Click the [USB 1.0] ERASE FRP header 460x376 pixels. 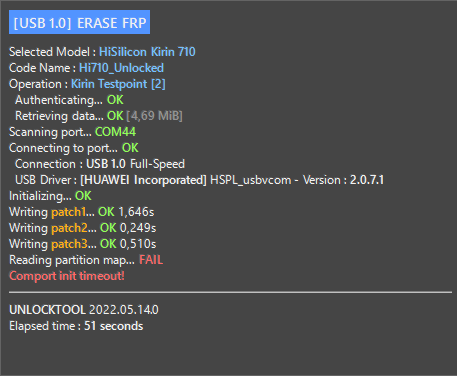click(x=79, y=22)
